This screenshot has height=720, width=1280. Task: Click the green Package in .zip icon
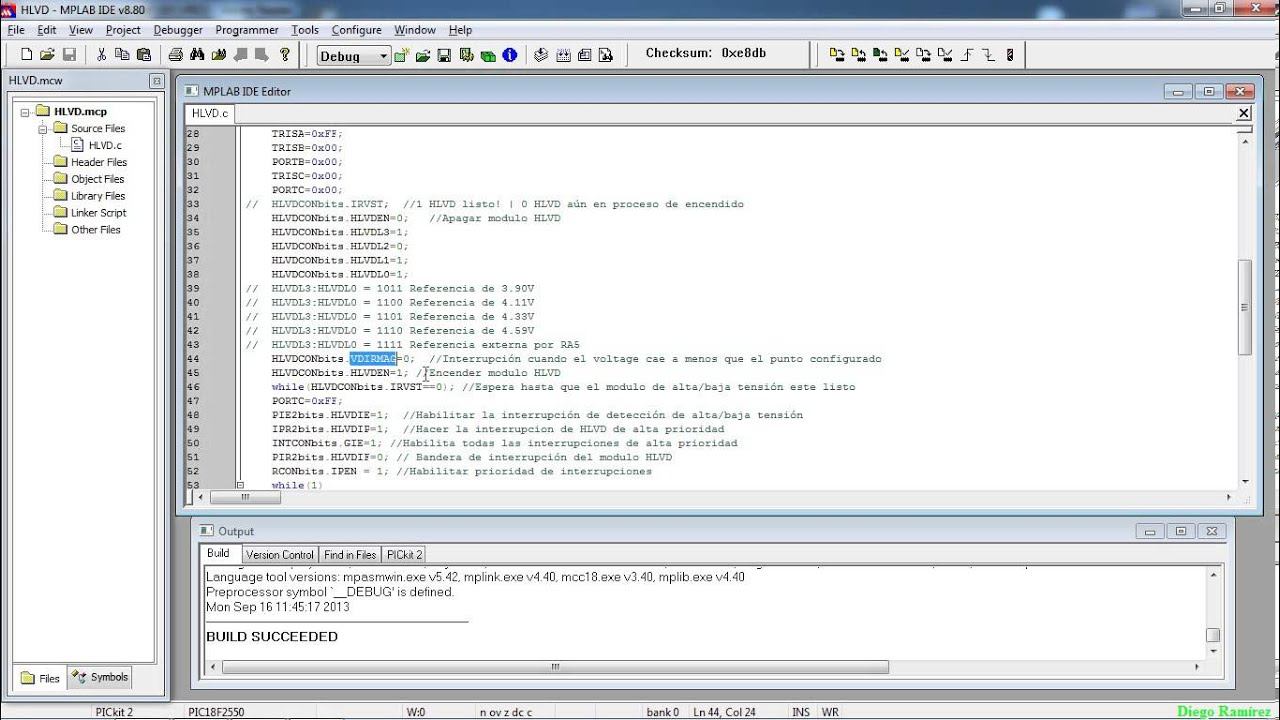488,56
